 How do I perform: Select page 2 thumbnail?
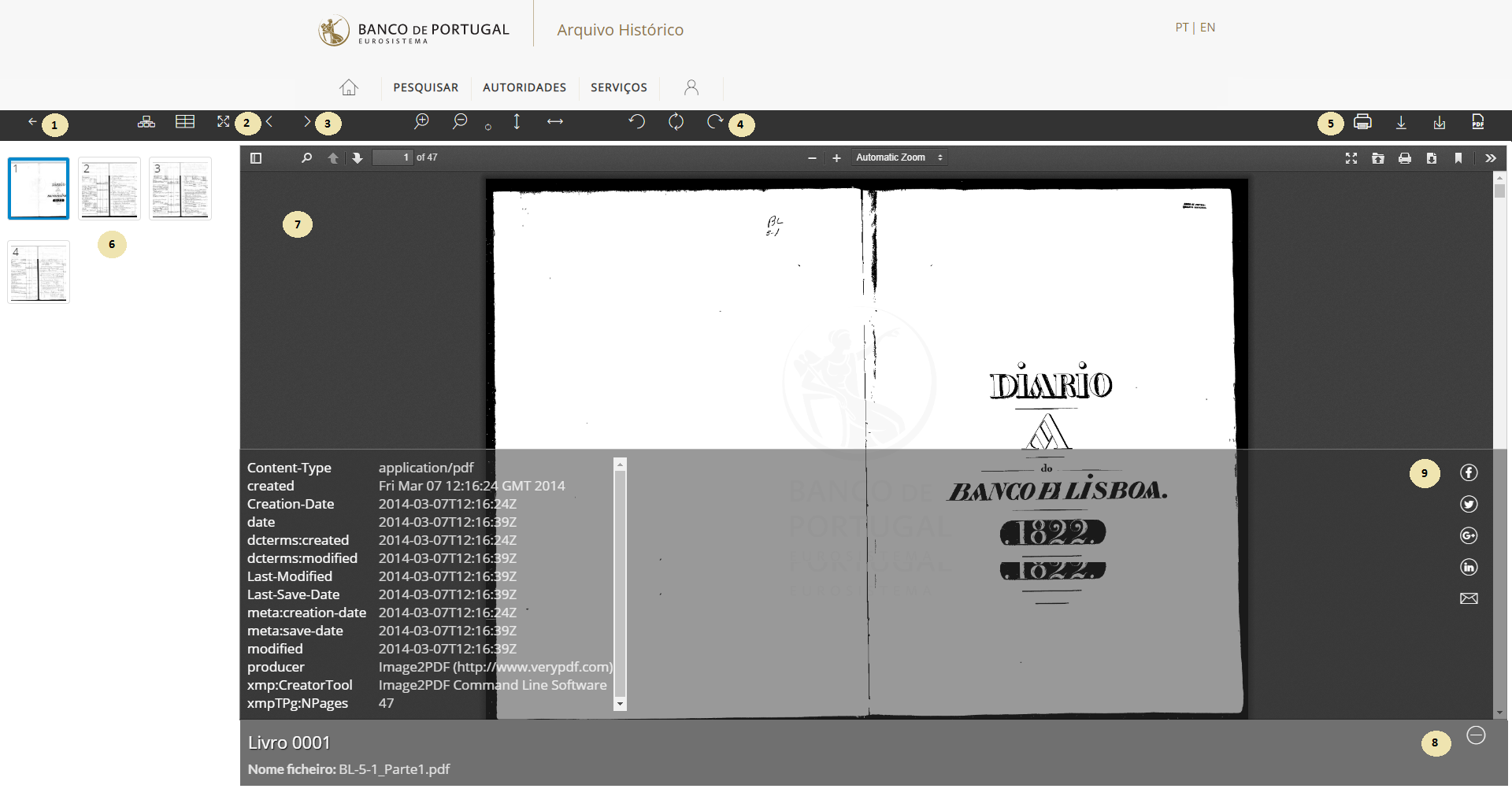pyautogui.click(x=109, y=188)
